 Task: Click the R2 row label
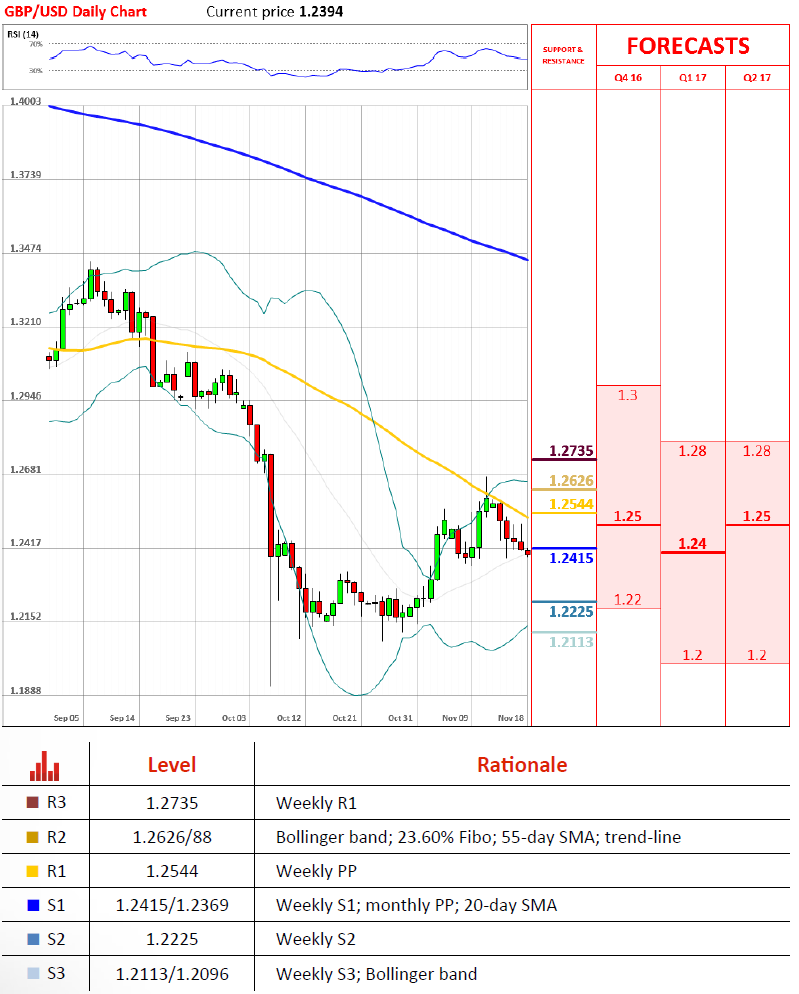tap(56, 837)
